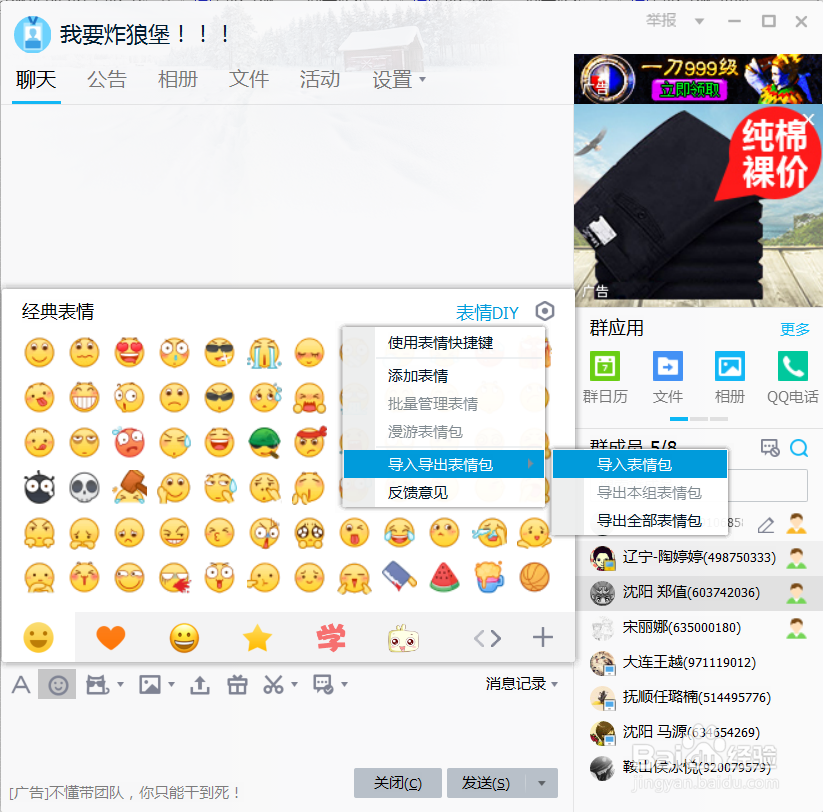The width and height of the screenshot is (823, 812).
Task: Insert the skull emoji
Action: [84, 488]
